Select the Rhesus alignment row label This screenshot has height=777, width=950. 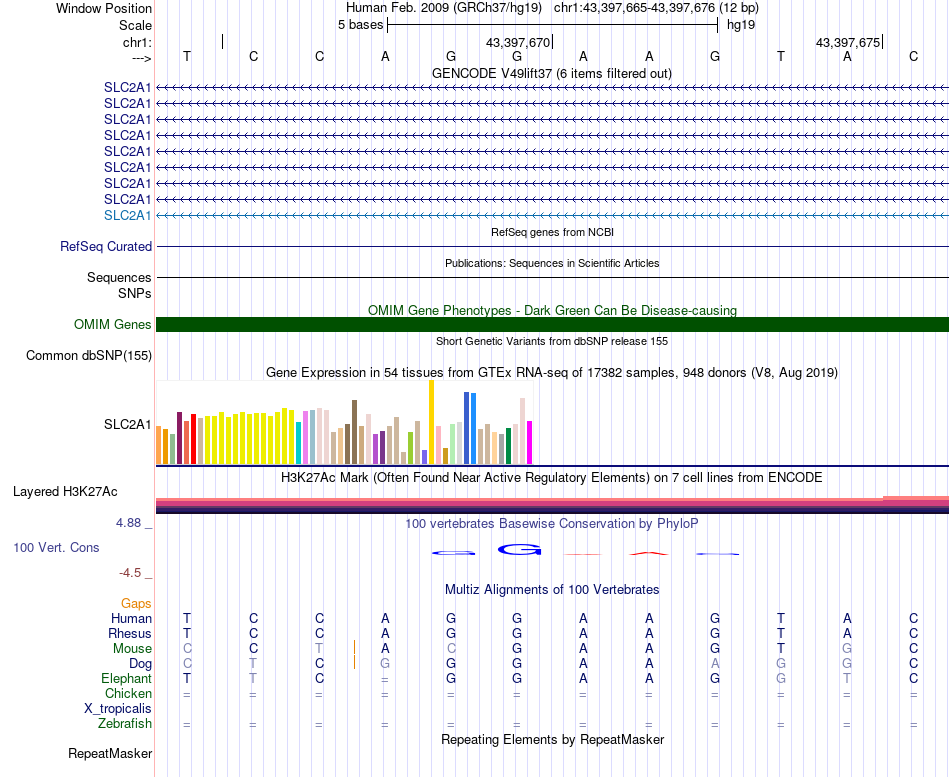tap(130, 634)
